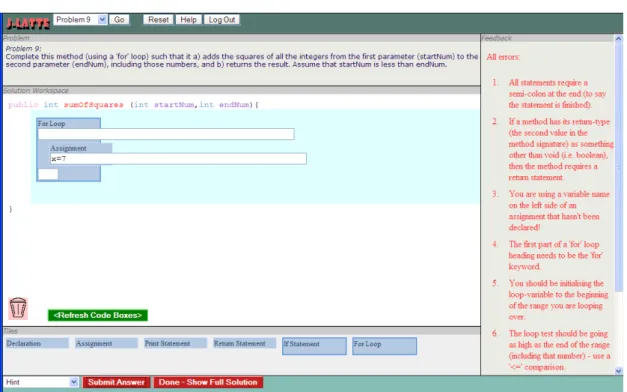The height and width of the screenshot is (392, 627).
Task: Click the 'All errors:' heading
Action: pyautogui.click(x=503, y=57)
